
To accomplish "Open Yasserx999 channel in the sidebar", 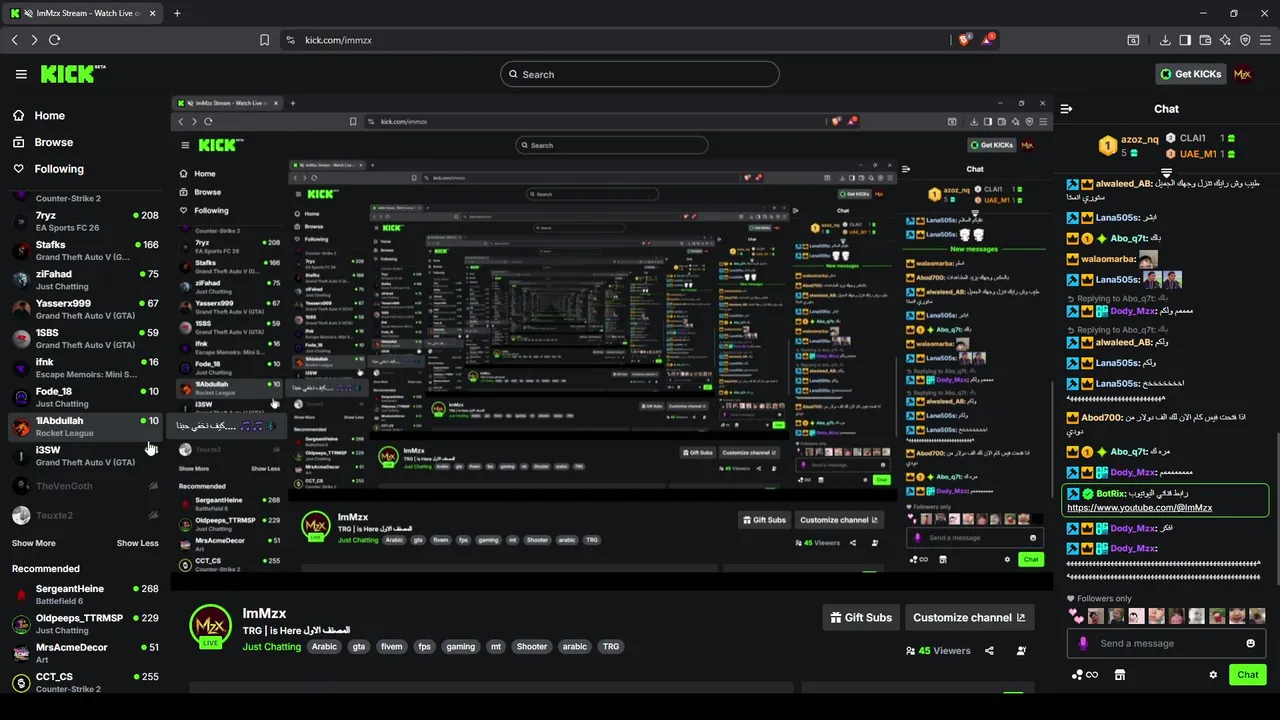I will pyautogui.click(x=85, y=309).
